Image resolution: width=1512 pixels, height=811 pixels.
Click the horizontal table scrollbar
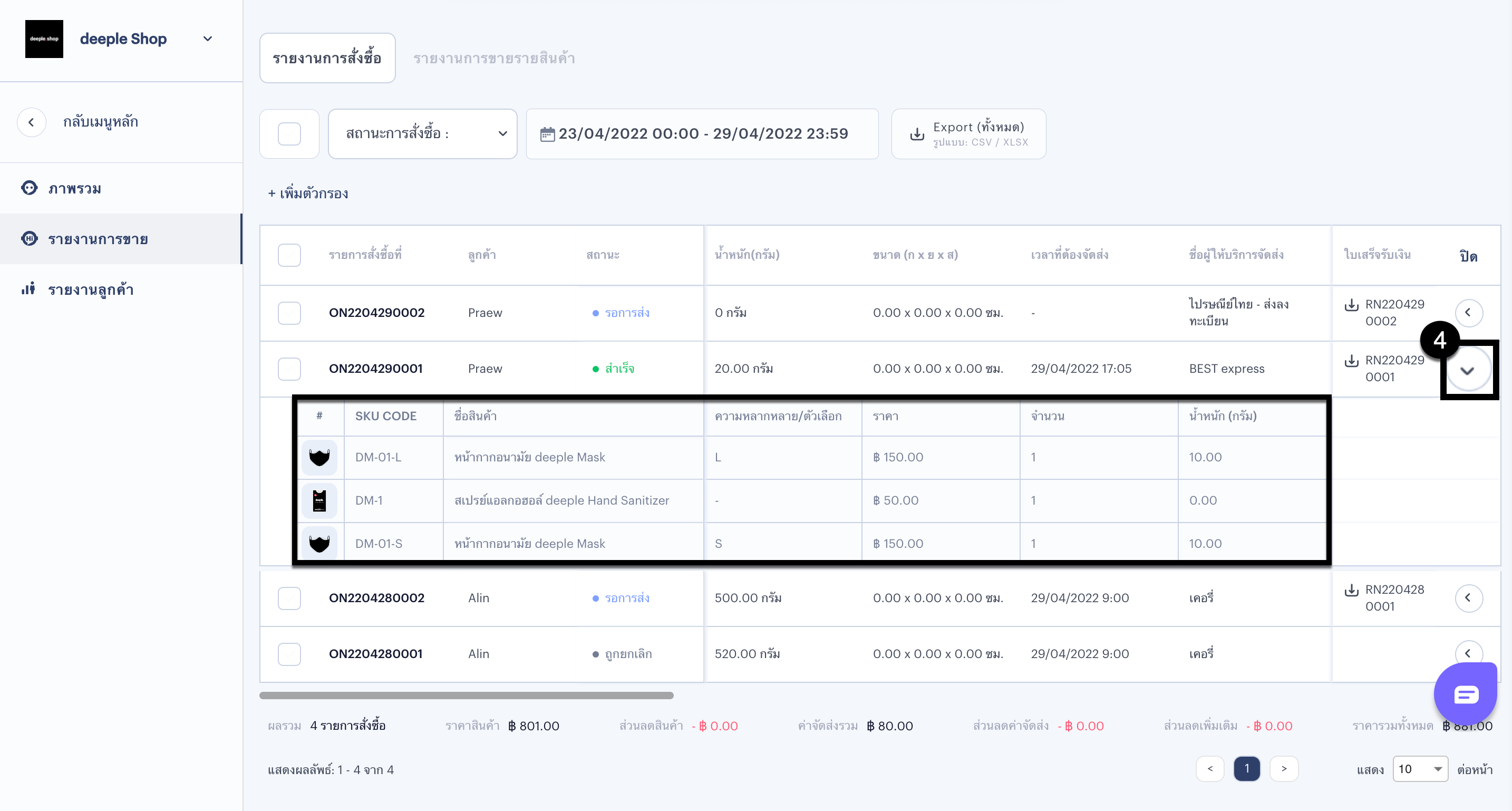[466, 696]
